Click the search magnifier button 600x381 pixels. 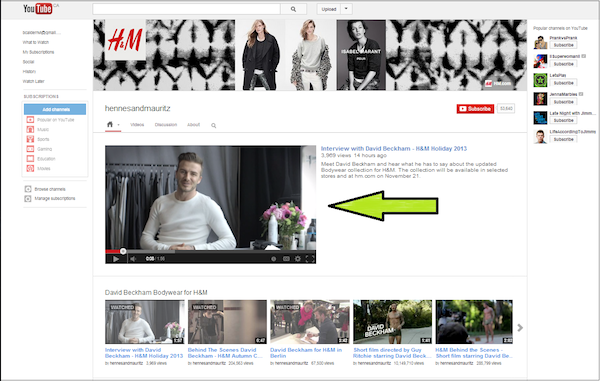[x=293, y=9]
